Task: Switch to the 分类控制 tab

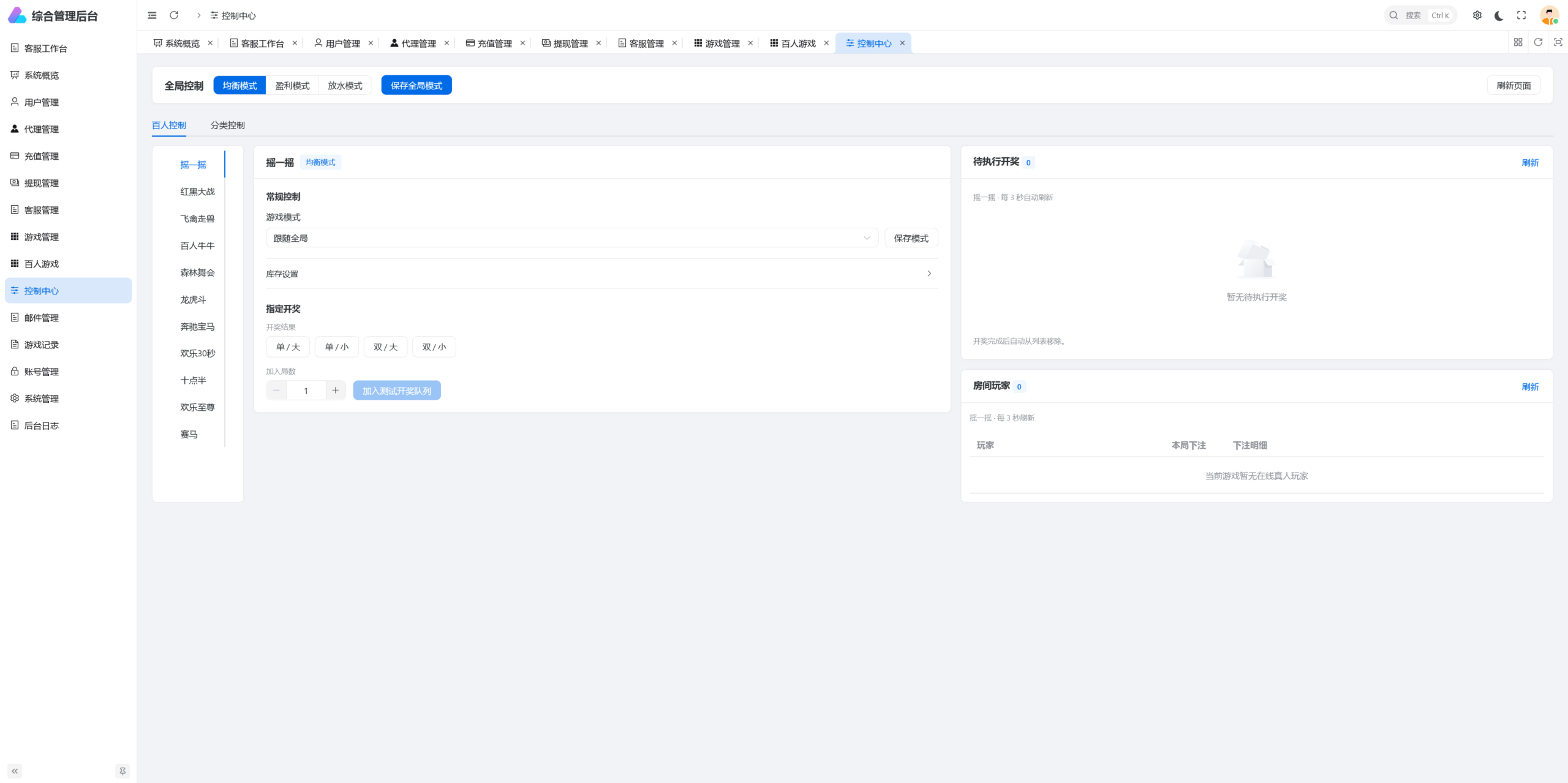Action: tap(228, 126)
